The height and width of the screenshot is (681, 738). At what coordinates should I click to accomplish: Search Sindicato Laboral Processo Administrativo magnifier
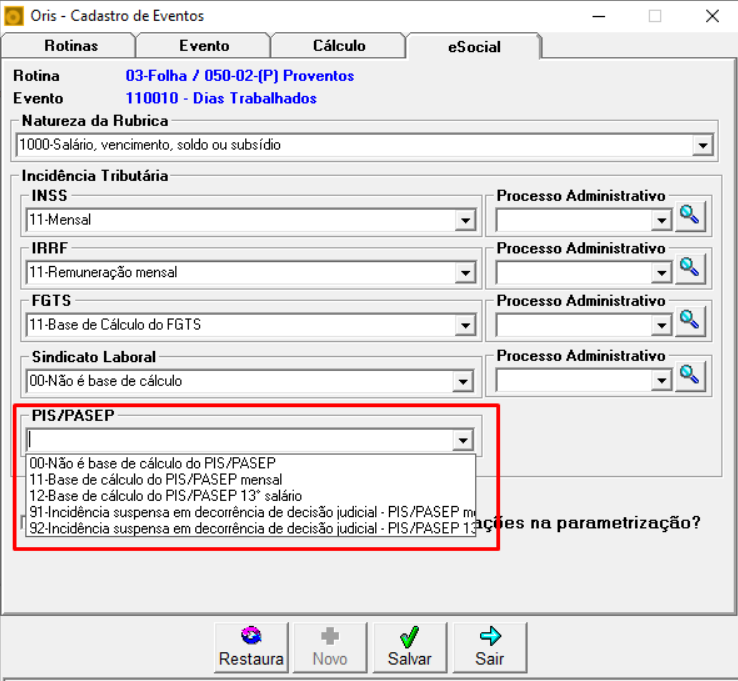(690, 377)
